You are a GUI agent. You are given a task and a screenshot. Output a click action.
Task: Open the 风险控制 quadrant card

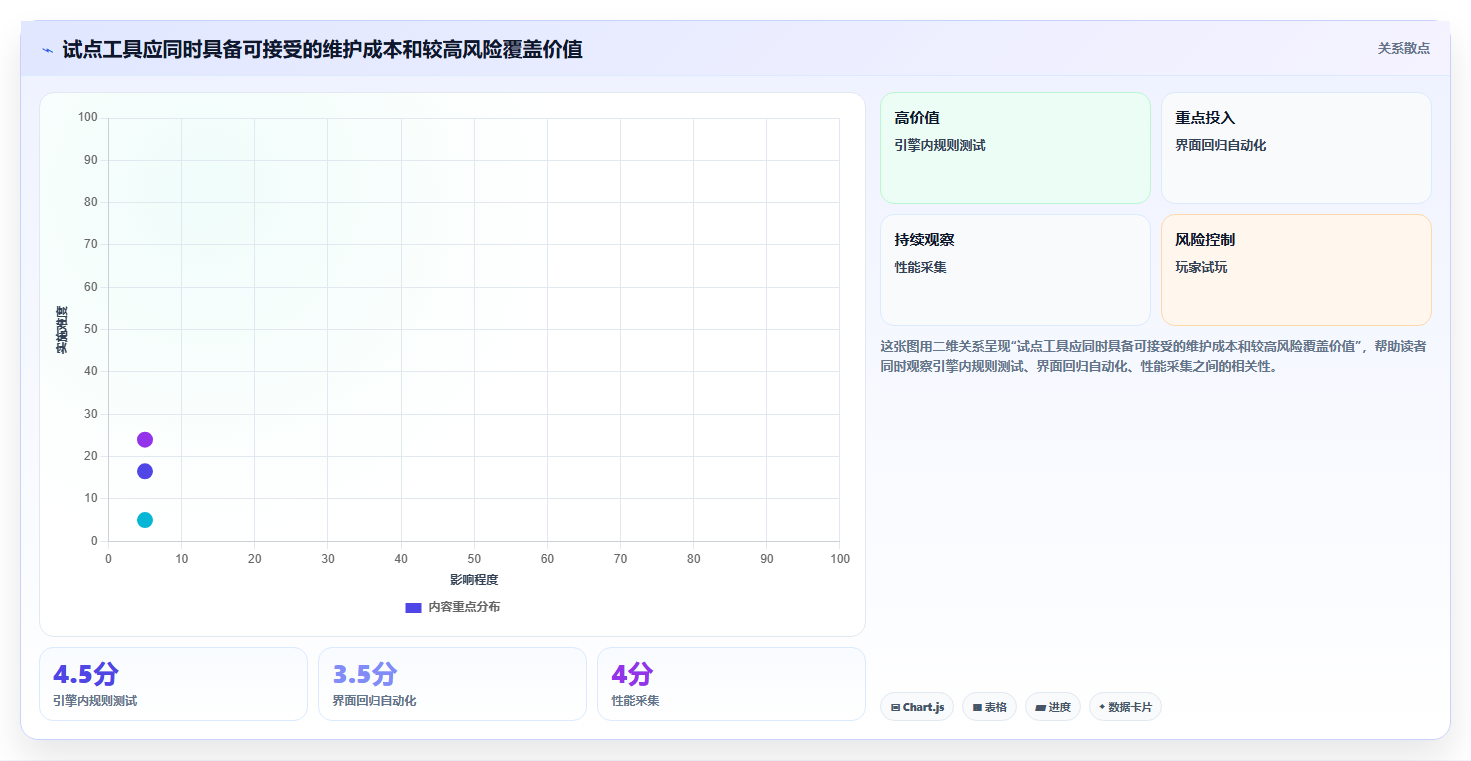pyautogui.click(x=1296, y=270)
